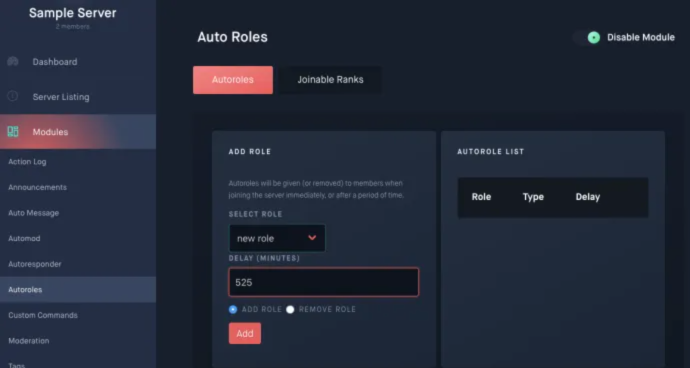Click the Modules grid icon
The image size is (690, 368).
click(13, 132)
